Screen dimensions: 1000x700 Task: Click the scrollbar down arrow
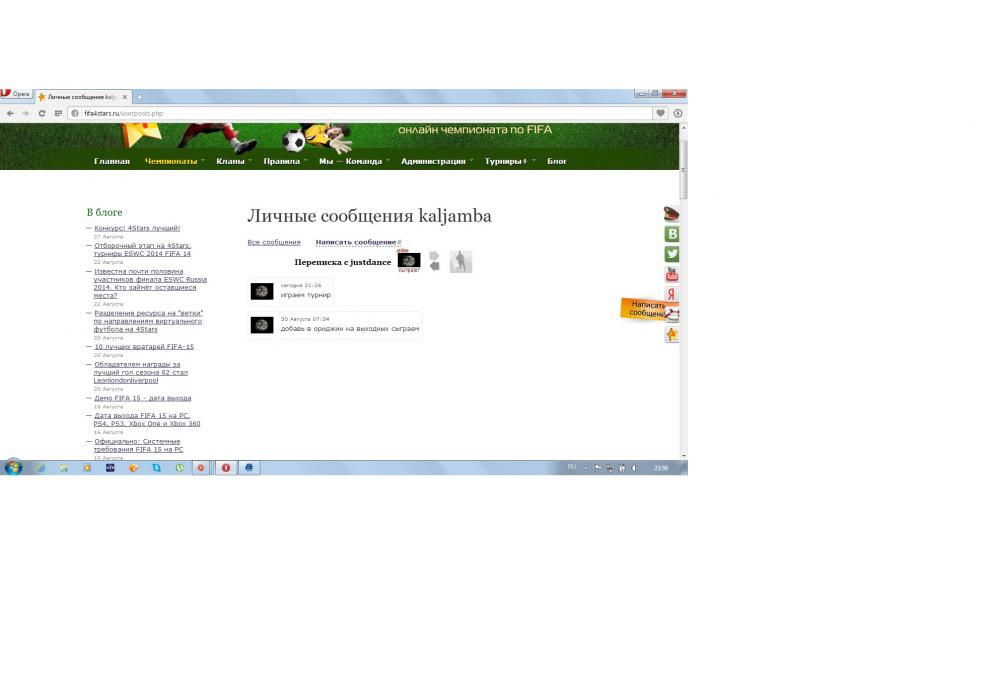pyautogui.click(x=684, y=455)
